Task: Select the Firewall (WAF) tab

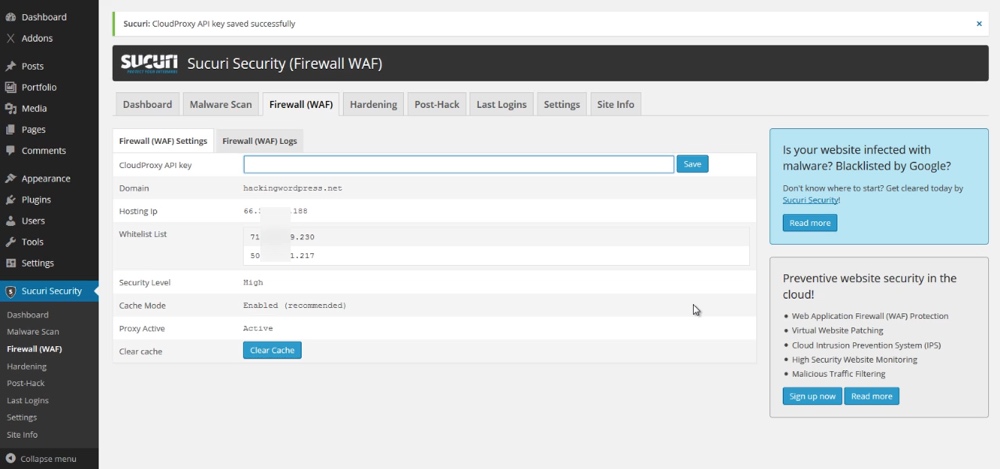Action: pos(301,105)
